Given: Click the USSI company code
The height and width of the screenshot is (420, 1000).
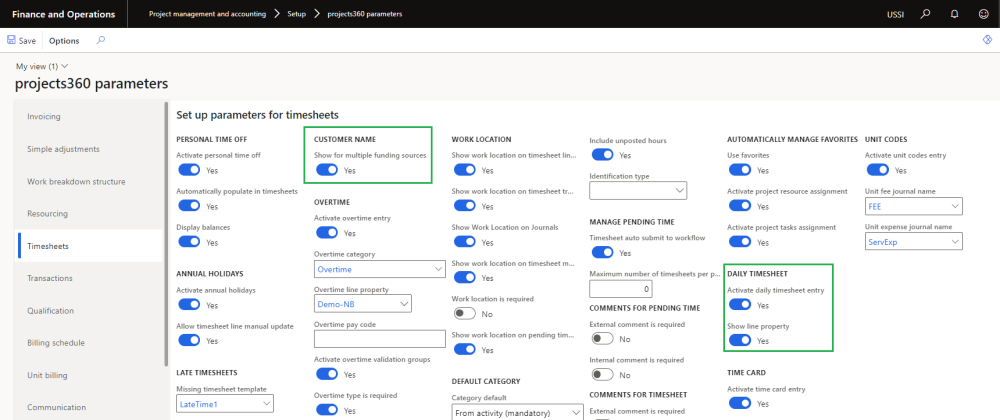Looking at the screenshot, I should point(895,14).
